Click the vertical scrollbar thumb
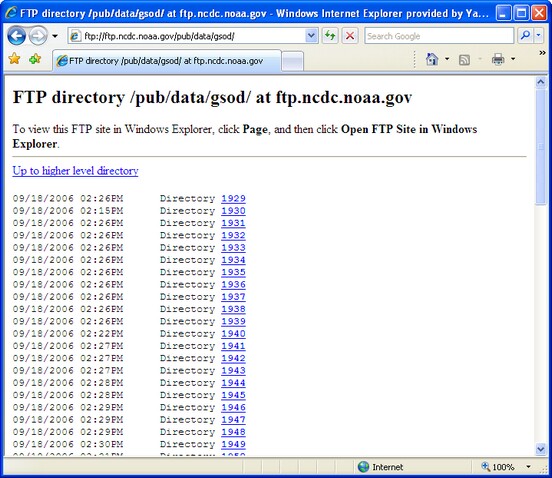The width and height of the screenshot is (552, 478). [541, 146]
